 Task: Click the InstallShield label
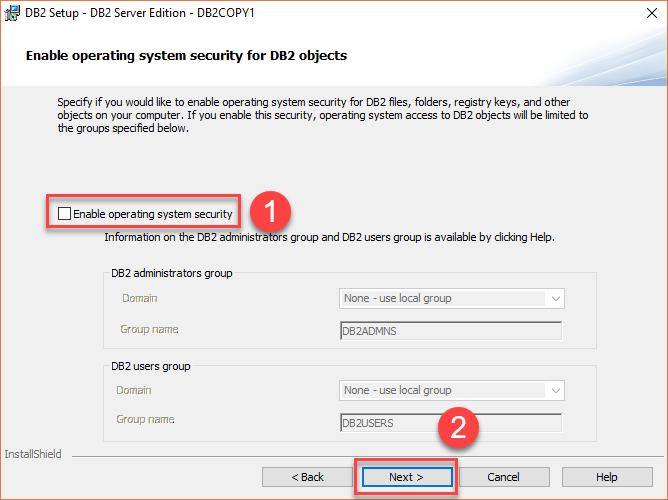pos(33,454)
